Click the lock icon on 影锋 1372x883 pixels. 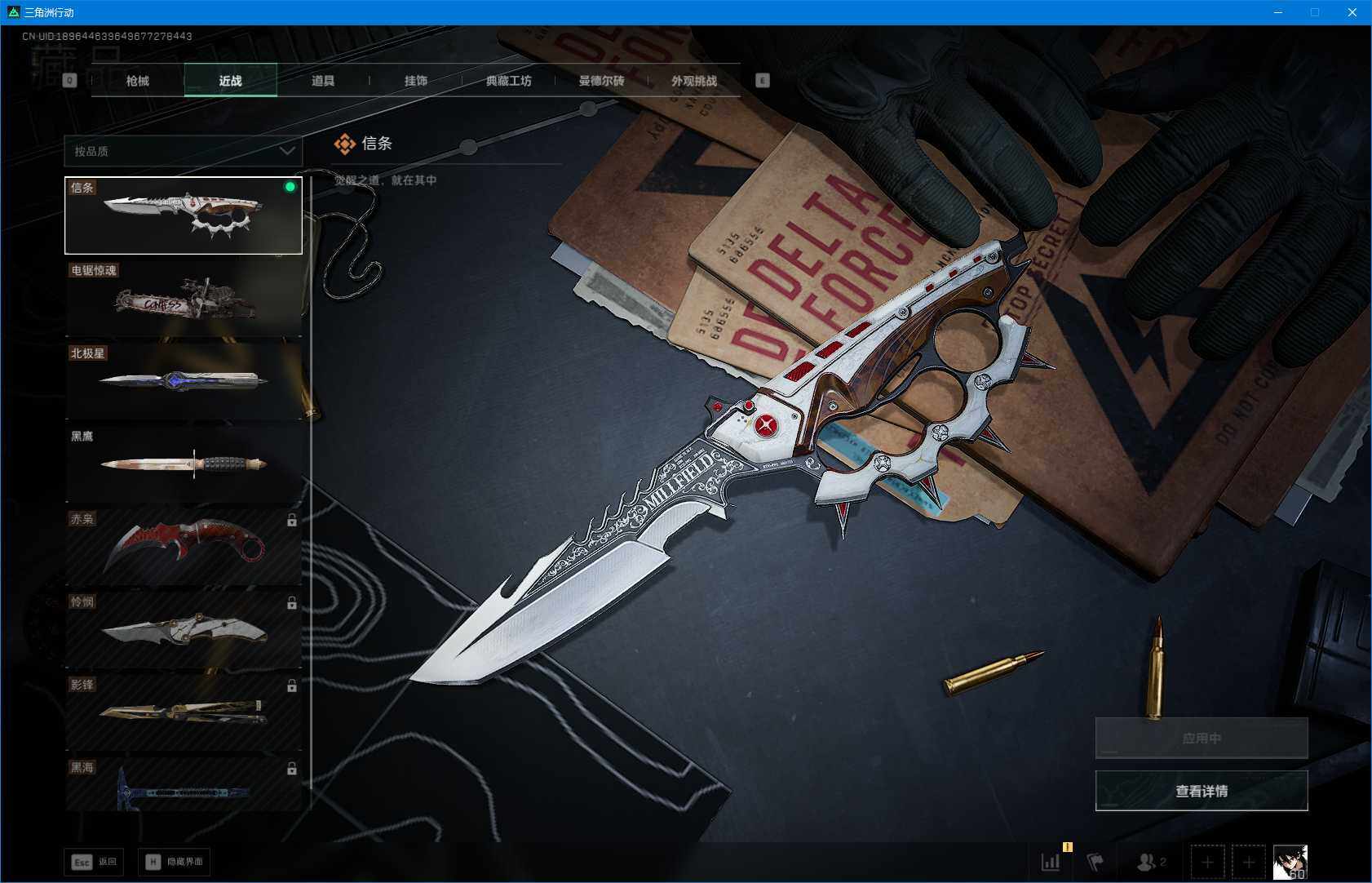point(292,686)
